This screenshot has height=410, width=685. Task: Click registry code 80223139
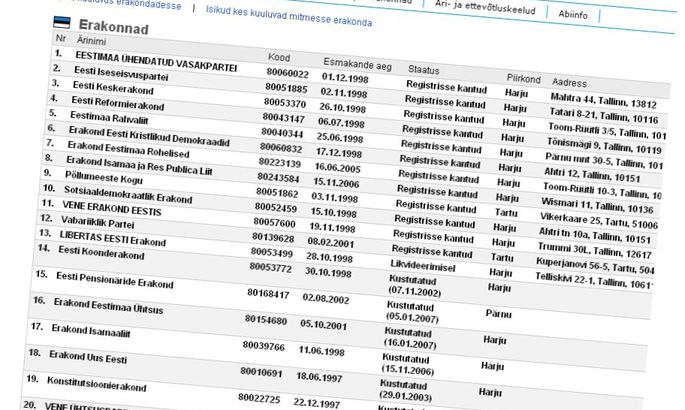(280, 163)
